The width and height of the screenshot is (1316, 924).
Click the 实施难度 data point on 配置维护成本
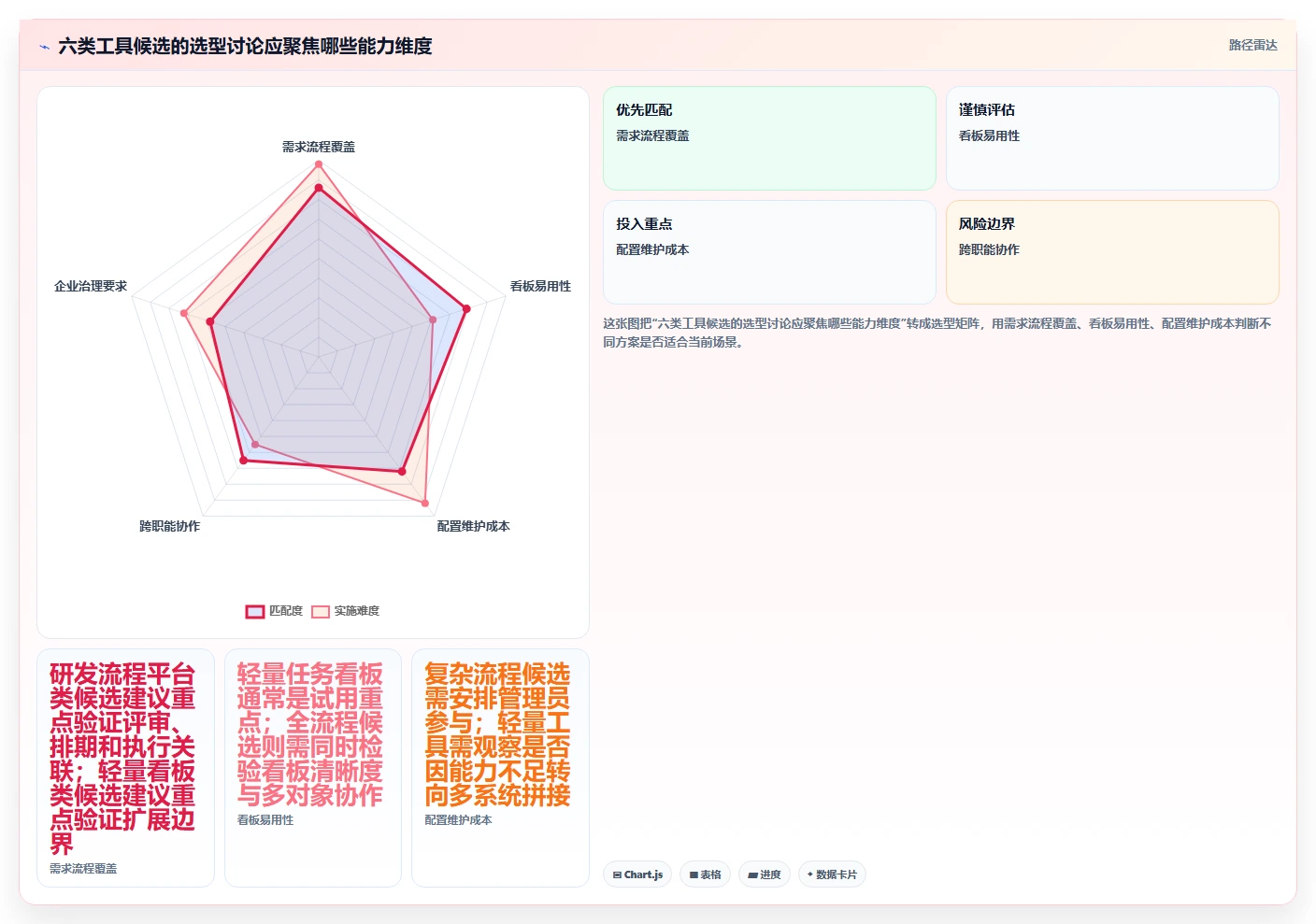point(425,504)
